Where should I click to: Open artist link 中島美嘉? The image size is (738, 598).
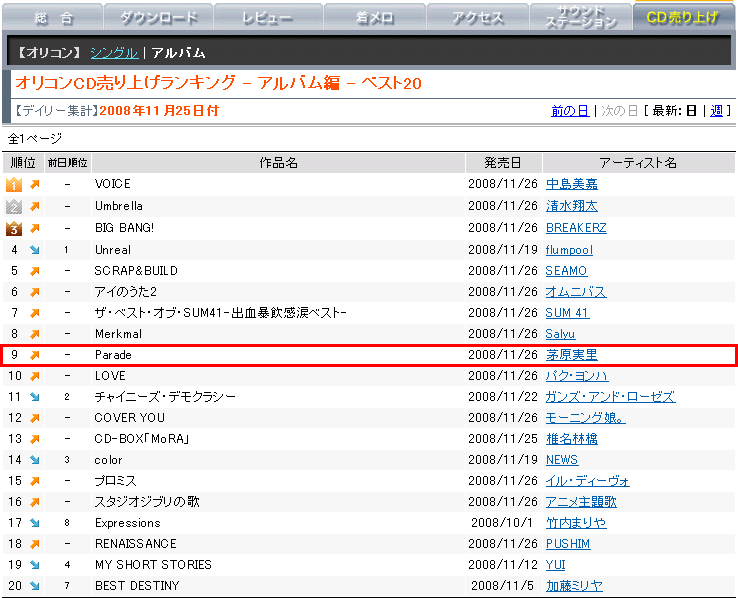pos(571,184)
